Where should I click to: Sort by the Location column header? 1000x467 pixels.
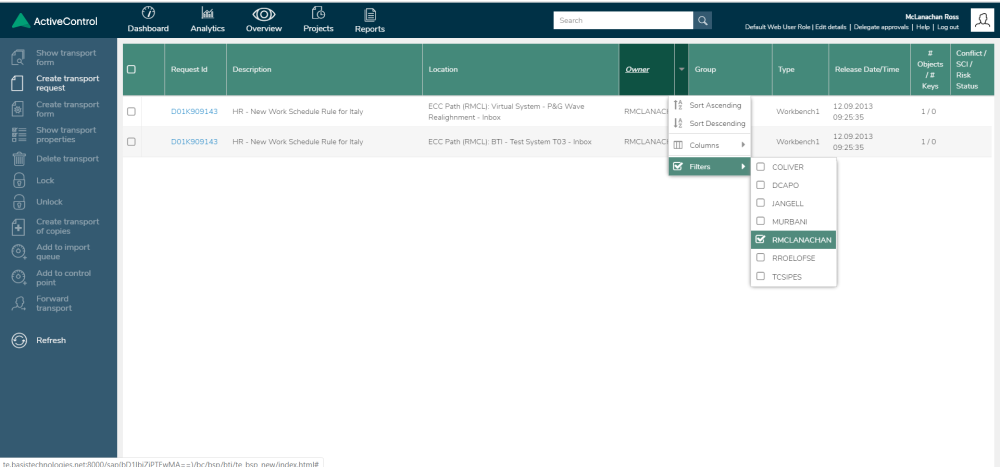(520, 70)
